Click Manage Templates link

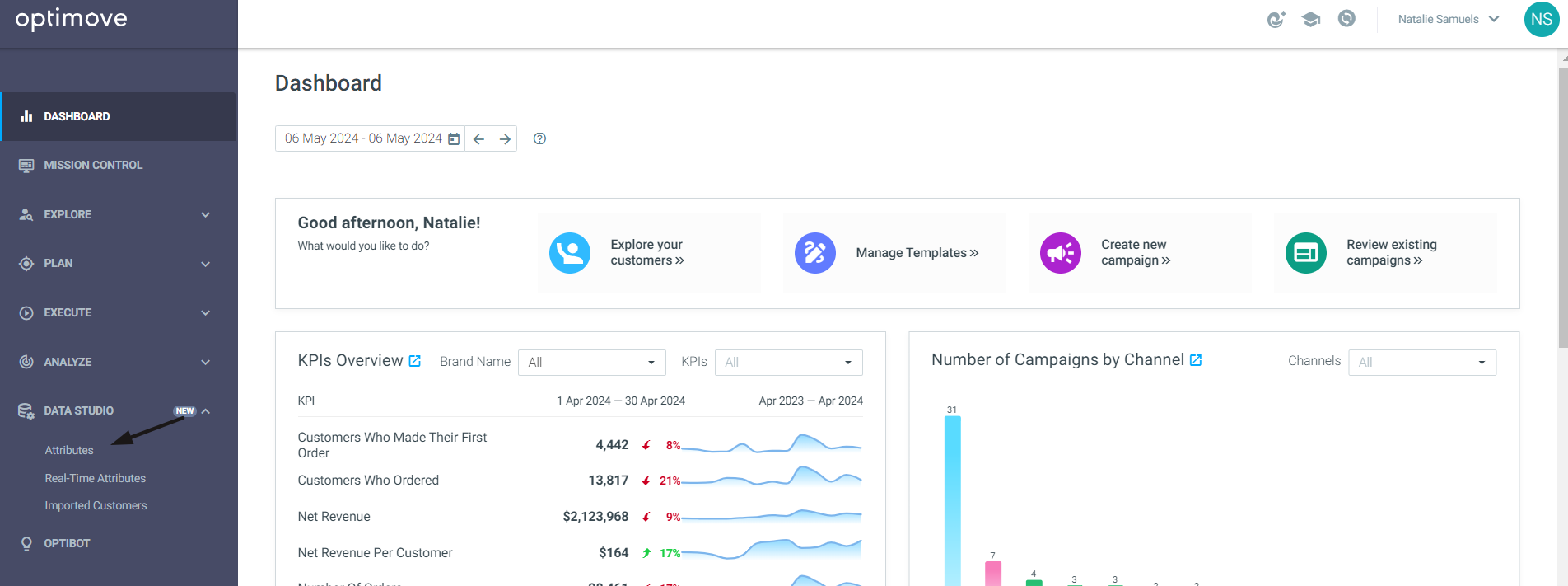coord(917,253)
